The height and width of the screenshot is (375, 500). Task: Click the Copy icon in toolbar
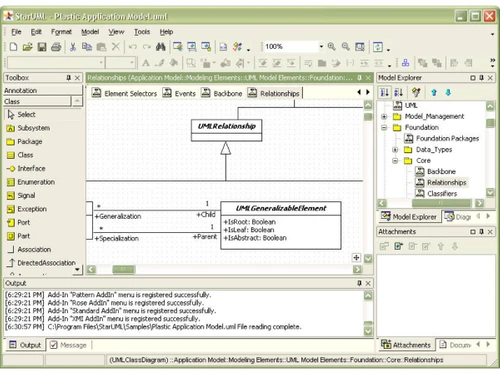point(87,47)
